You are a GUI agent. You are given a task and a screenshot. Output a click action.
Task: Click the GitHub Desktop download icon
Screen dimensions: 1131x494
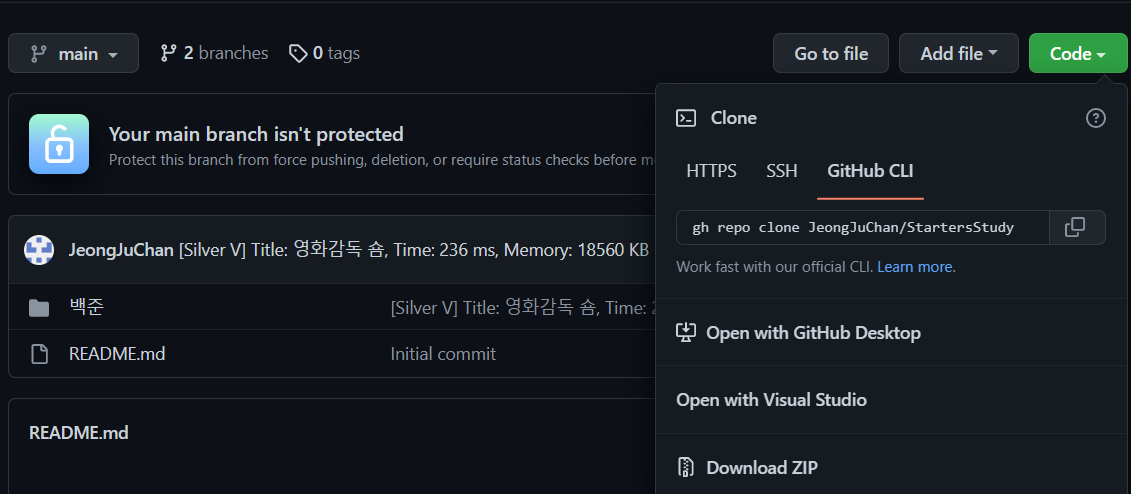click(685, 332)
